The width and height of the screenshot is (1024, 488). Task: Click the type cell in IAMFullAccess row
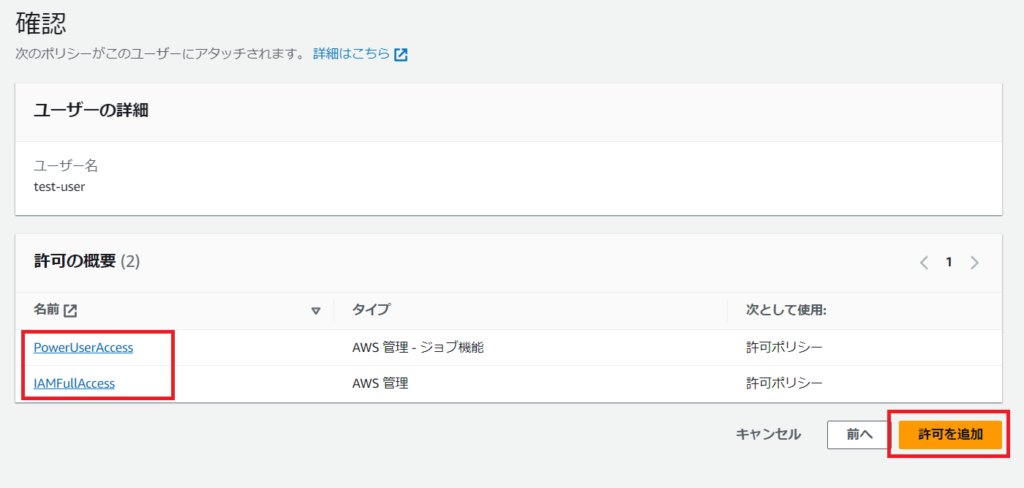pyautogui.click(x=381, y=383)
